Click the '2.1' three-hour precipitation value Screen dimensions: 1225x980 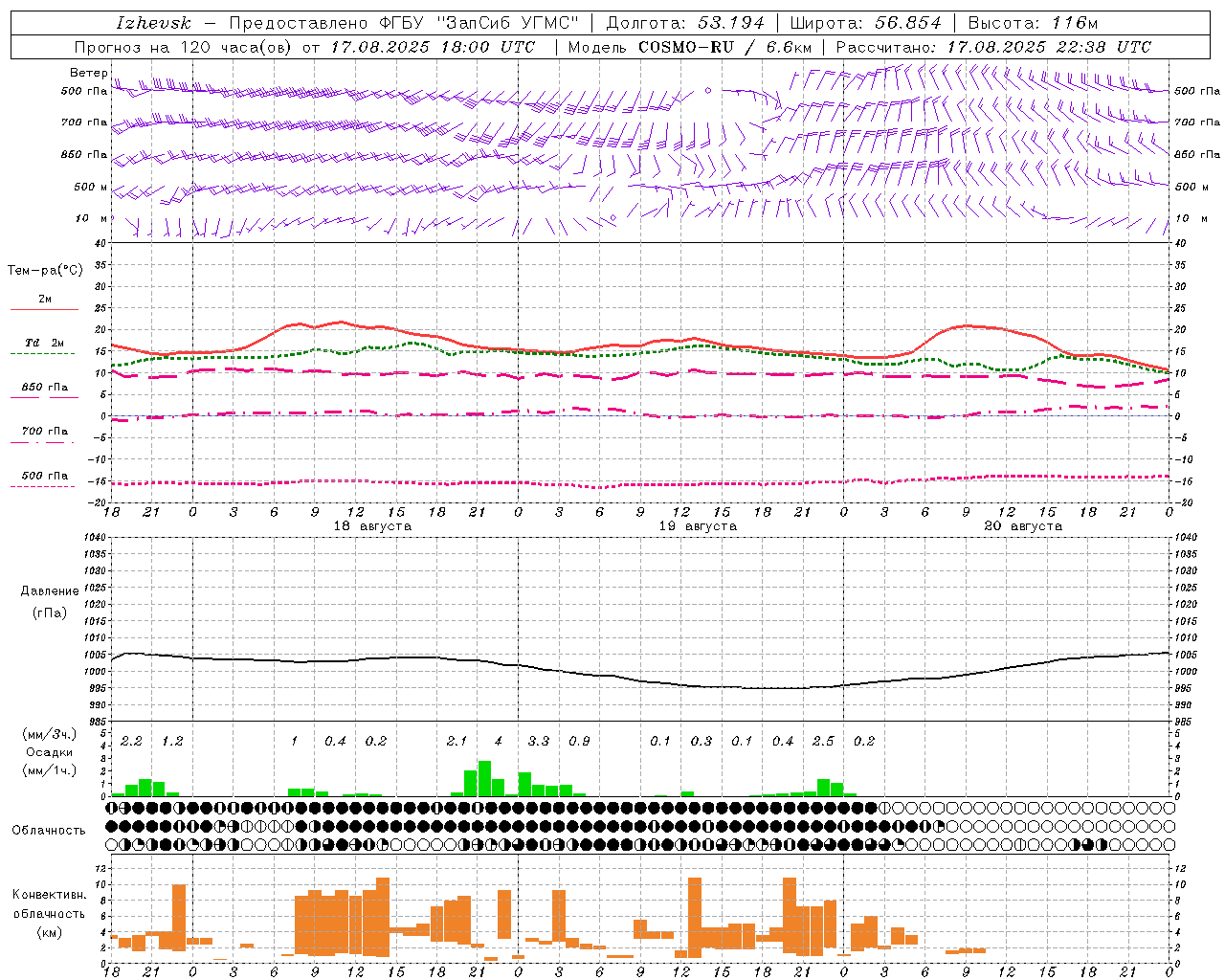coord(457,741)
